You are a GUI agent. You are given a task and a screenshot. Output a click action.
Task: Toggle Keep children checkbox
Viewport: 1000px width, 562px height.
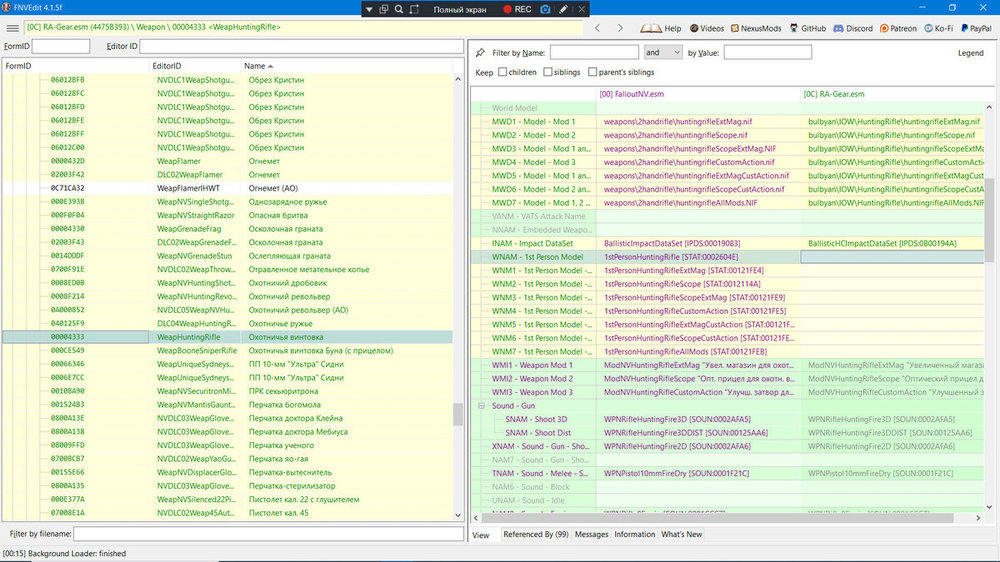(x=503, y=72)
